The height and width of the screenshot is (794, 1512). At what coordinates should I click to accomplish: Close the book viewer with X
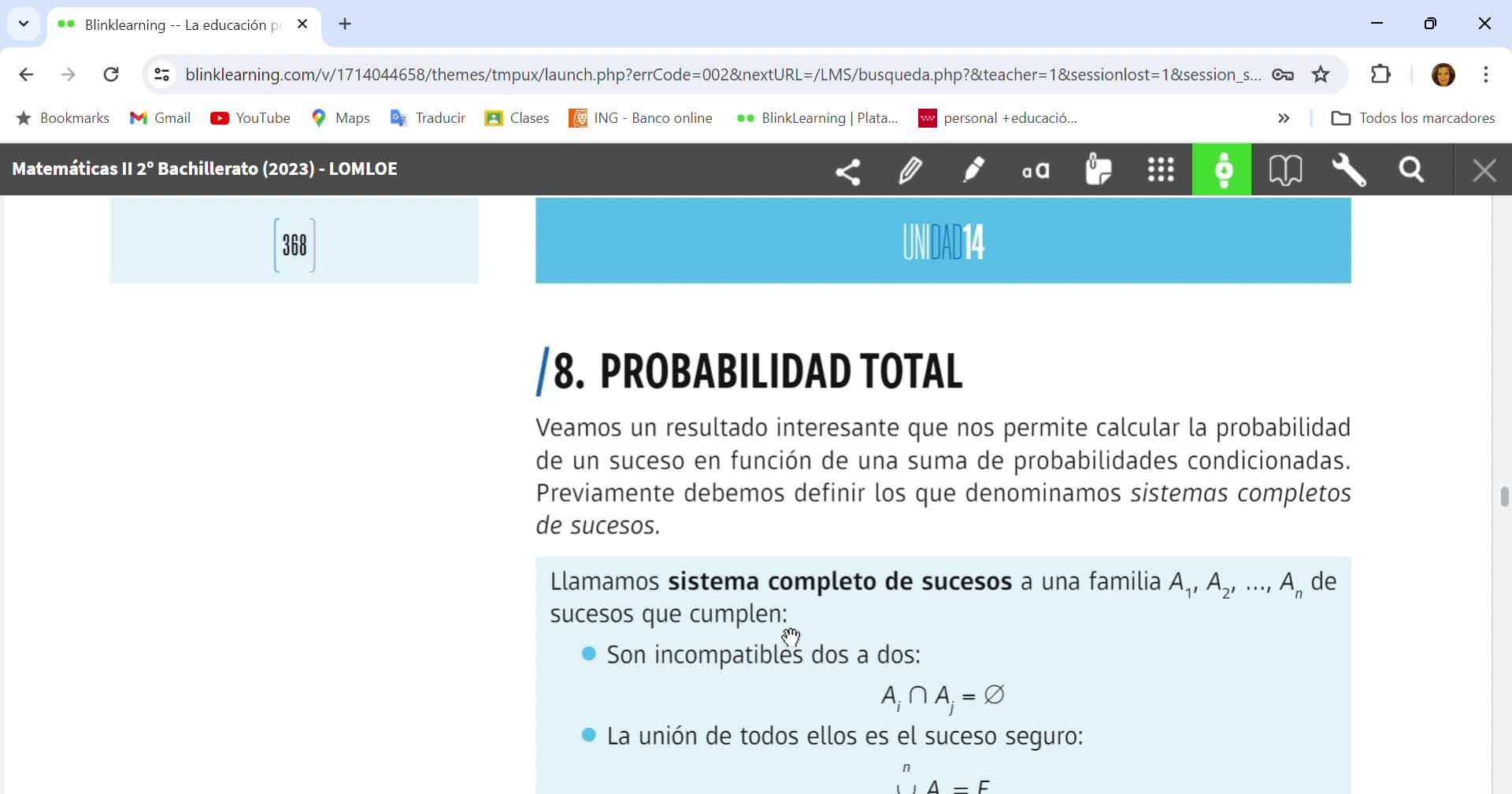pos(1484,170)
